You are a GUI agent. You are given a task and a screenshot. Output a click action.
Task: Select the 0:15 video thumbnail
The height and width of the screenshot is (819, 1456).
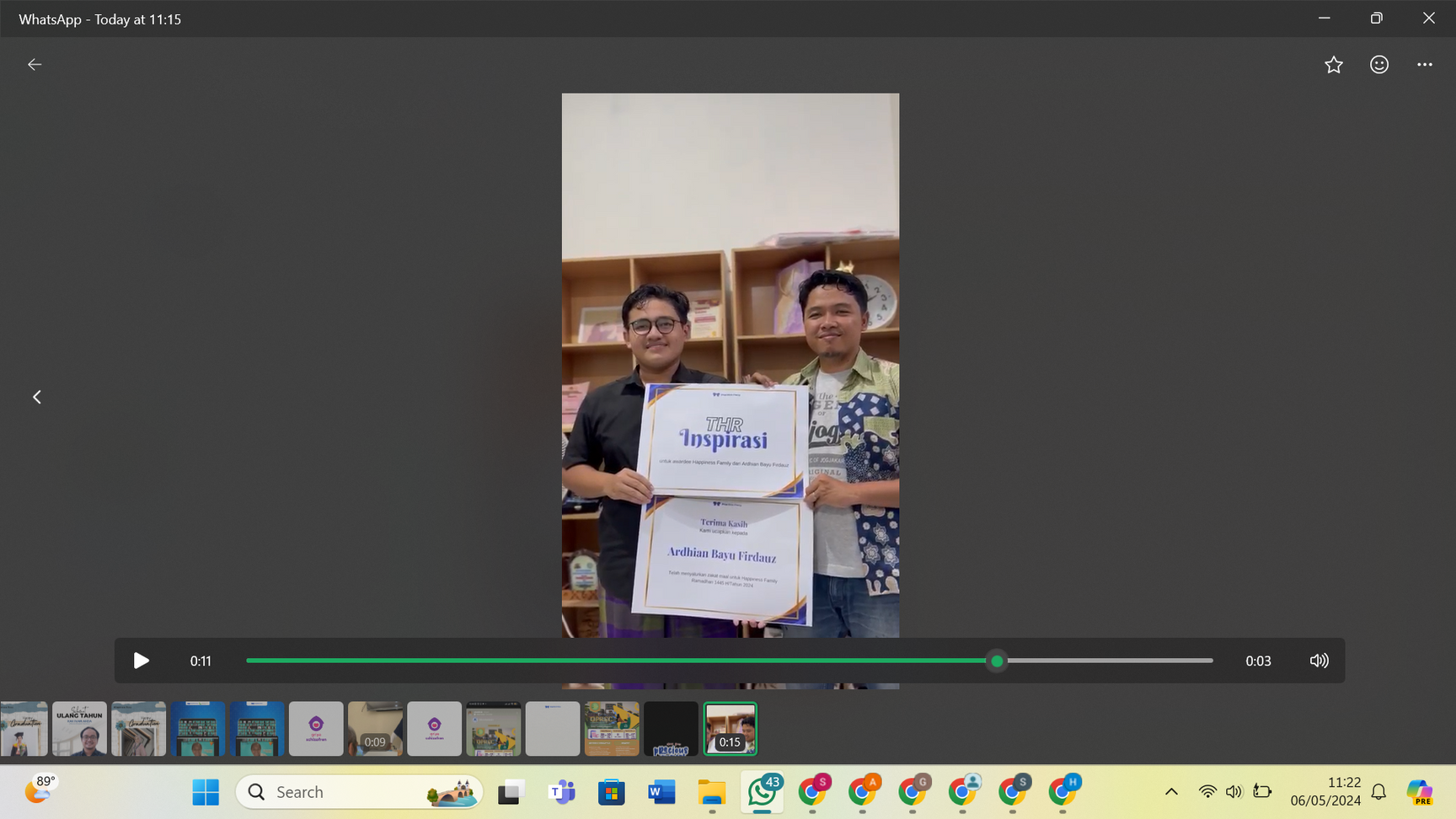coord(730,728)
